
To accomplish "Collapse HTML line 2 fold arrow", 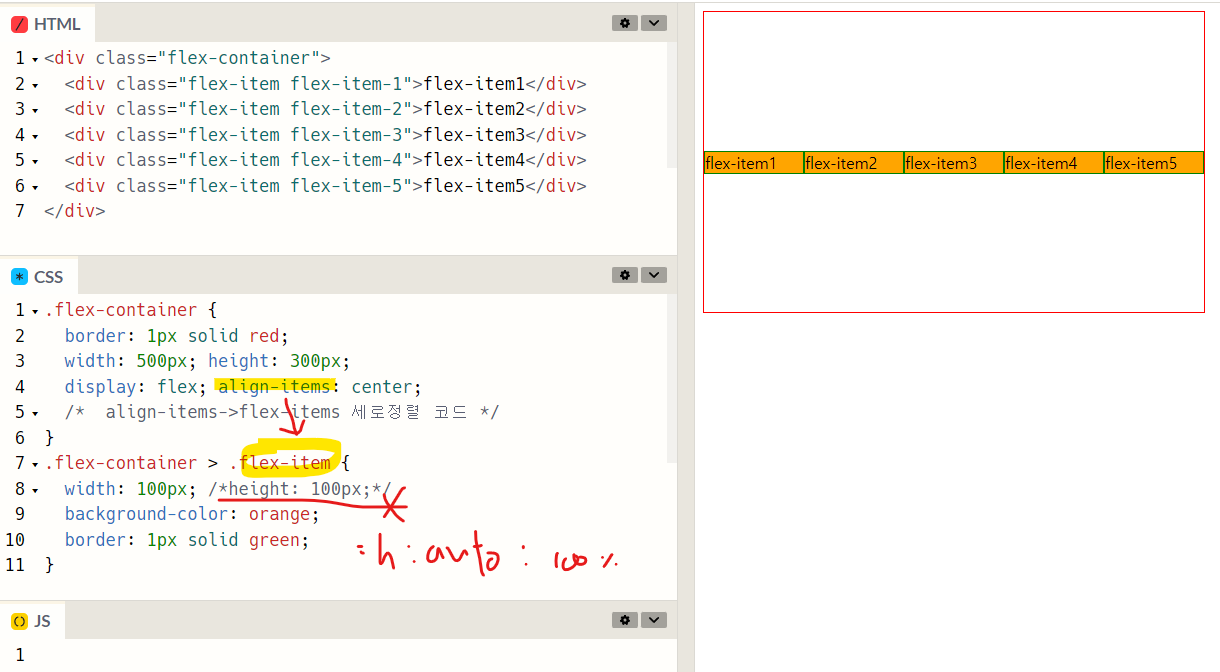I will coord(35,85).
